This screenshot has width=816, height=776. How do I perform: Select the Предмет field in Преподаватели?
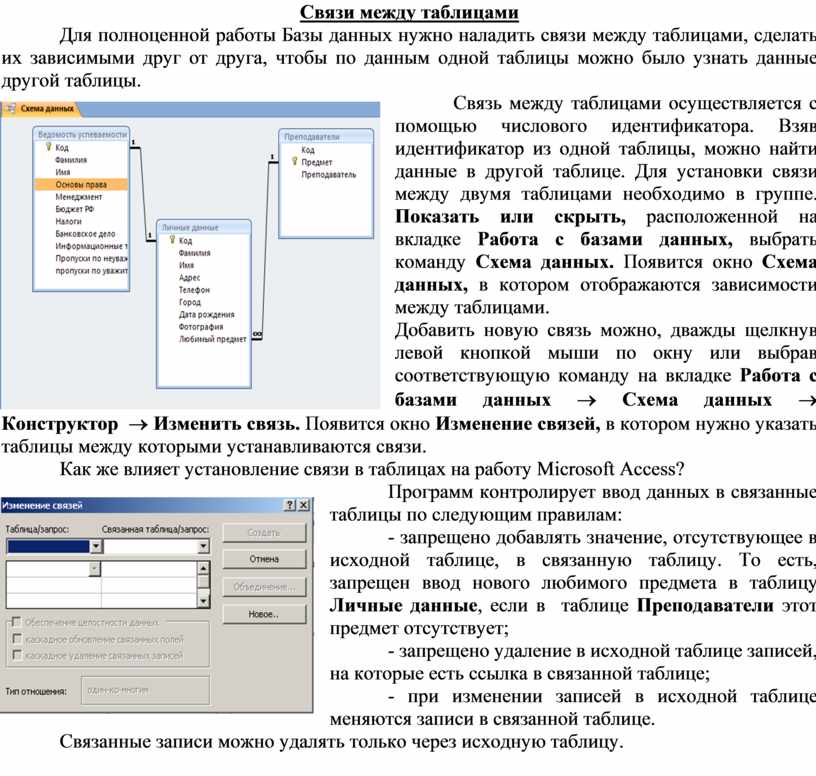[x=317, y=162]
